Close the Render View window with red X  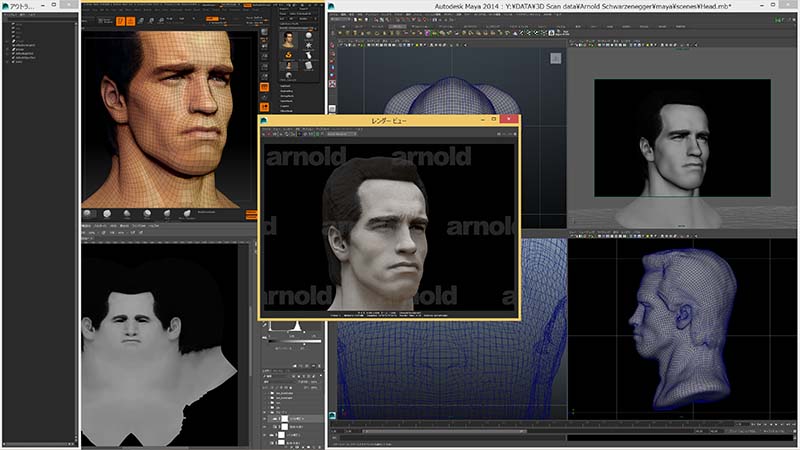(x=509, y=119)
